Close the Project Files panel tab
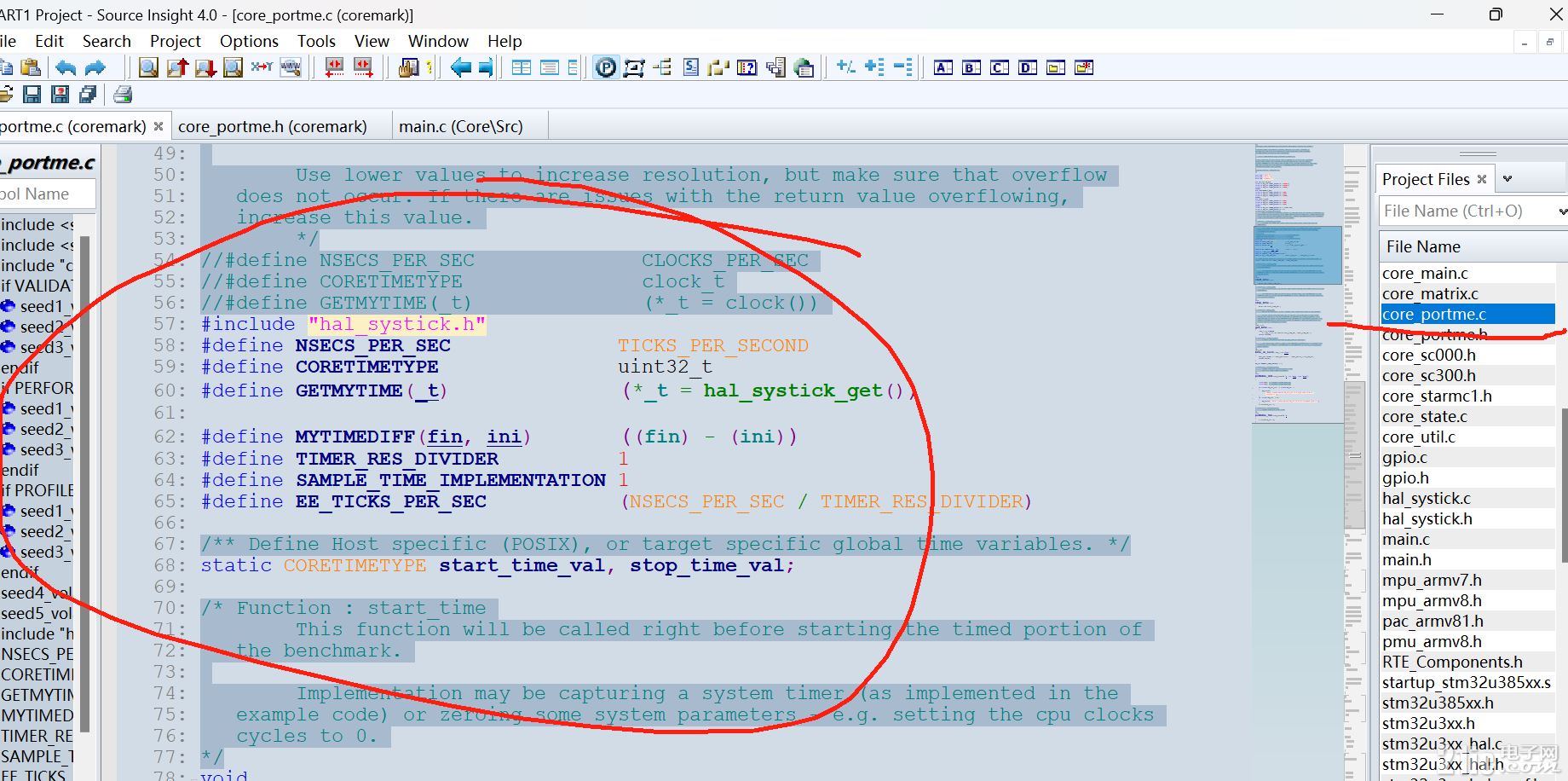Screen dimensions: 1568x781 point(1482,179)
